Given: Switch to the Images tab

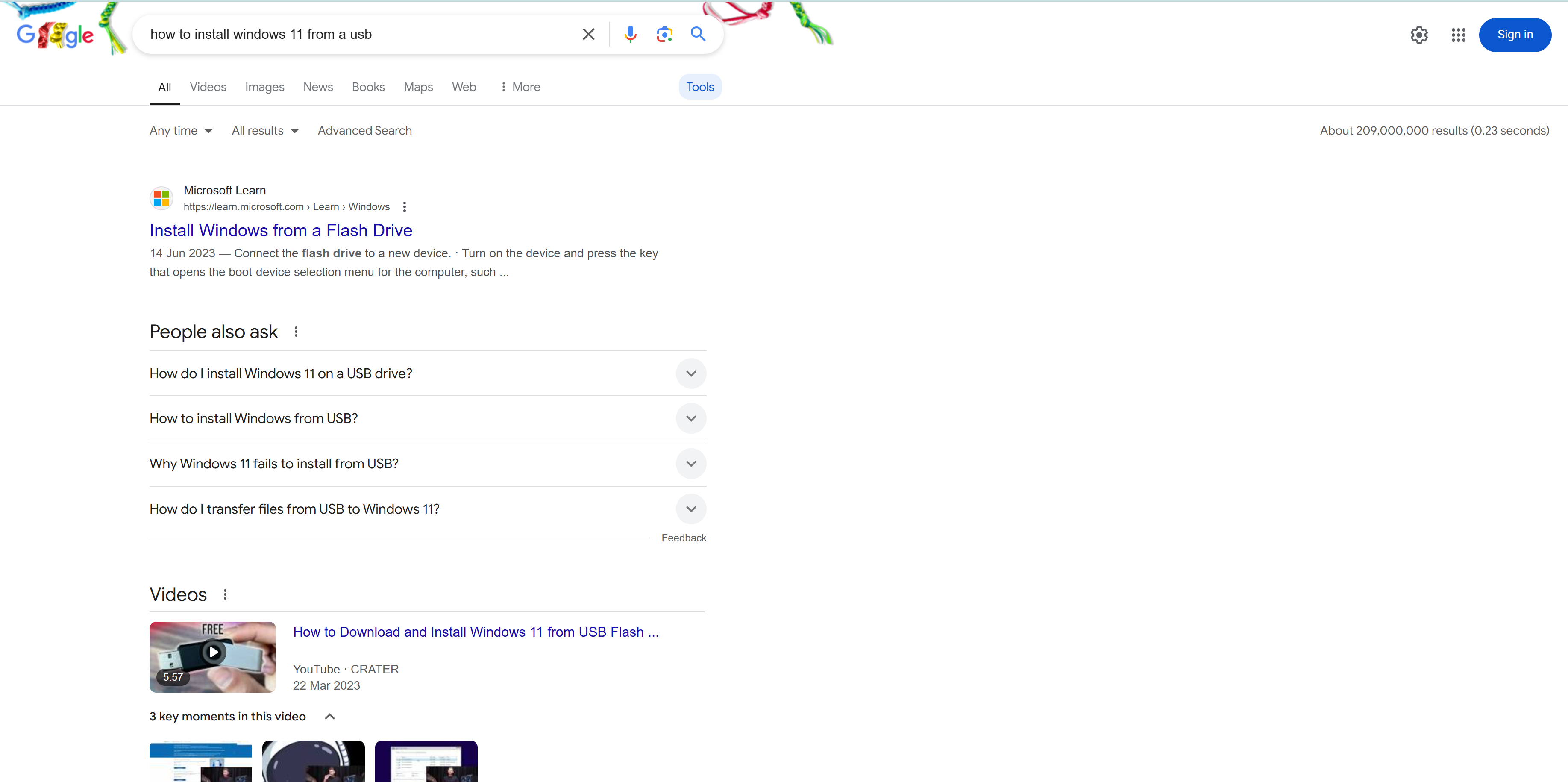Looking at the screenshot, I should [x=265, y=87].
